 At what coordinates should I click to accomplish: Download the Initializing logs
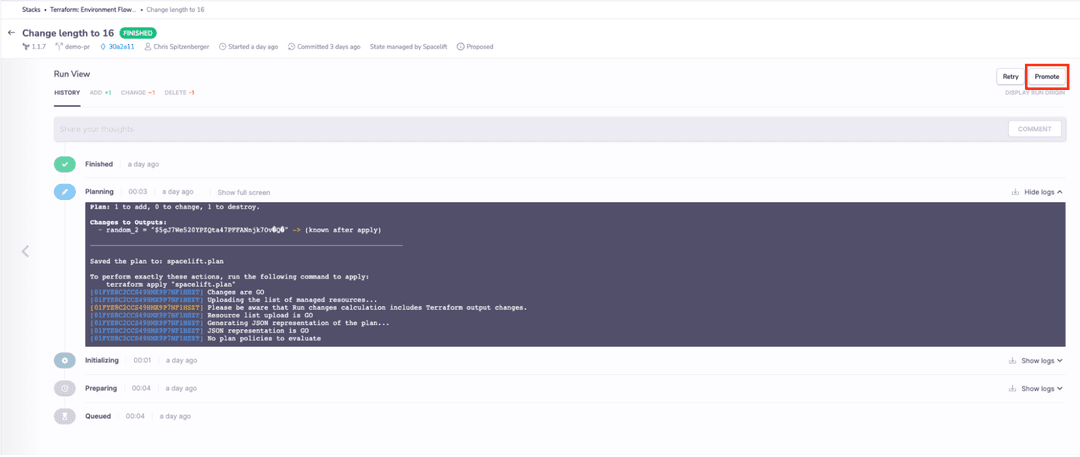[x=1012, y=360]
